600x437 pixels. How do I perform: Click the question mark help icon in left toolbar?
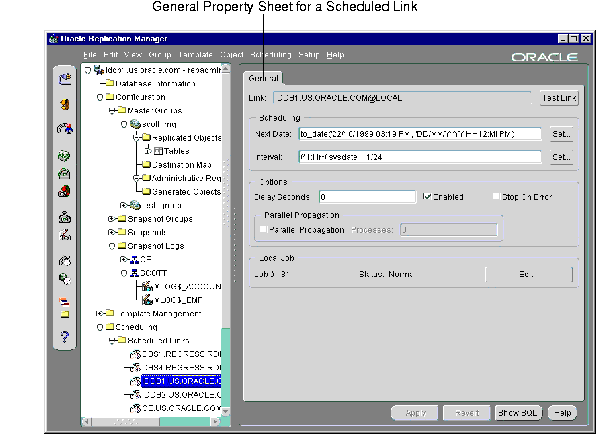(x=64, y=337)
